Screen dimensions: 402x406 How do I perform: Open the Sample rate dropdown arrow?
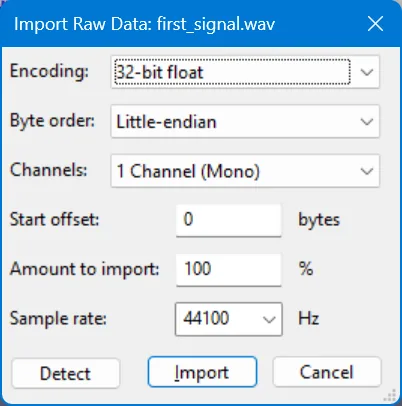coord(269,319)
